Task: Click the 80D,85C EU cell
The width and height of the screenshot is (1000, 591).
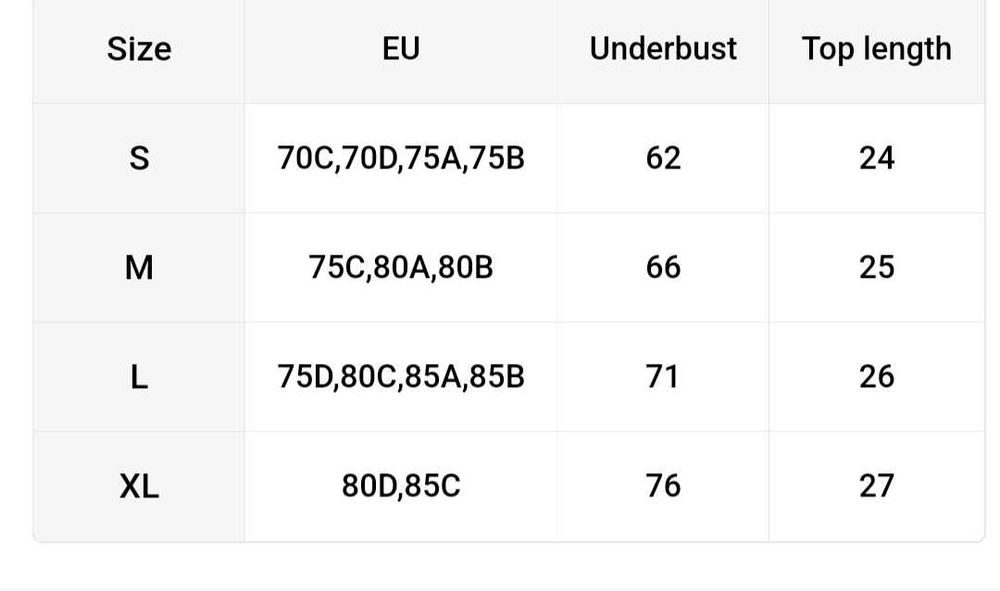Action: coord(401,486)
